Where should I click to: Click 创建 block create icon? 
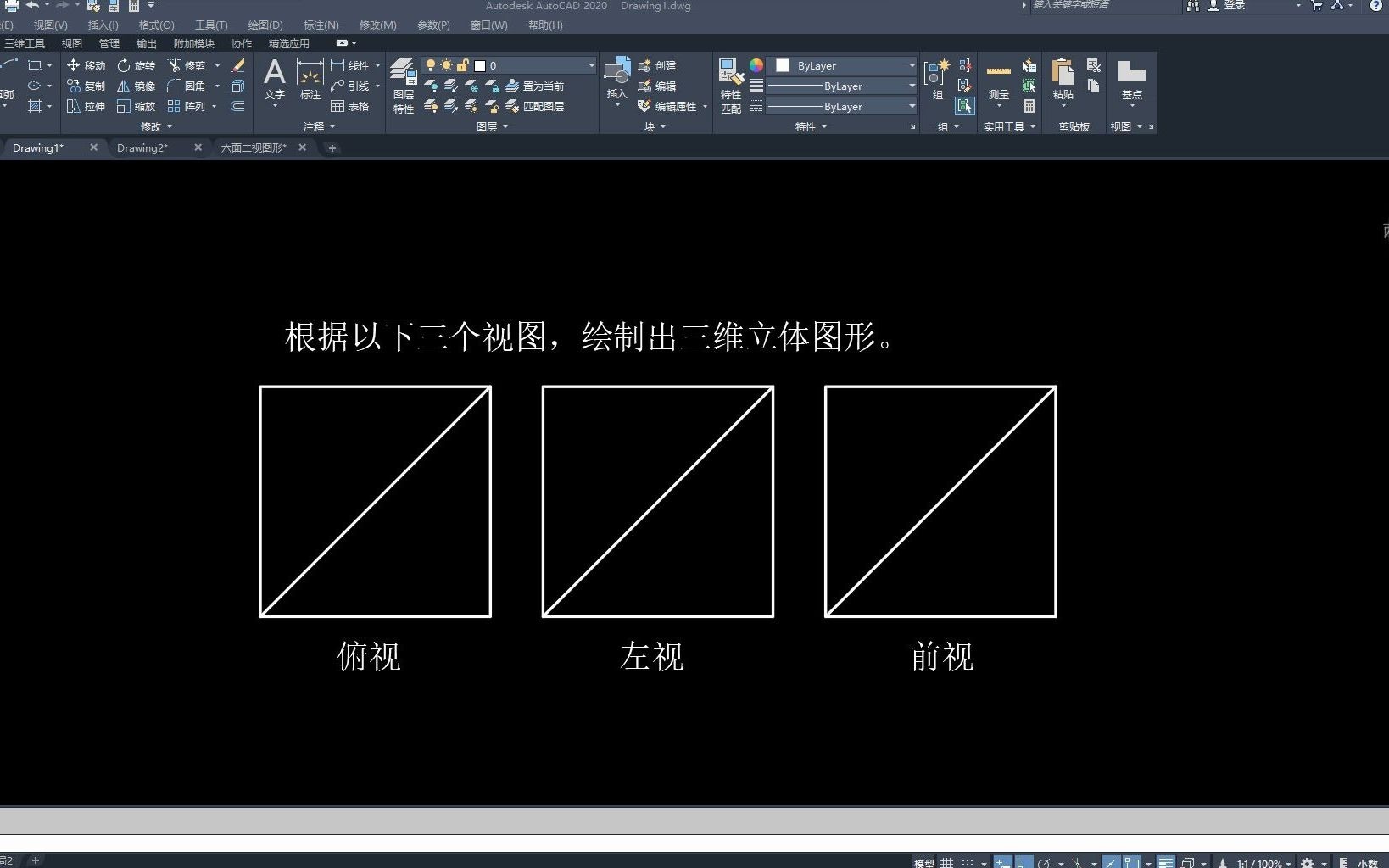[656, 65]
